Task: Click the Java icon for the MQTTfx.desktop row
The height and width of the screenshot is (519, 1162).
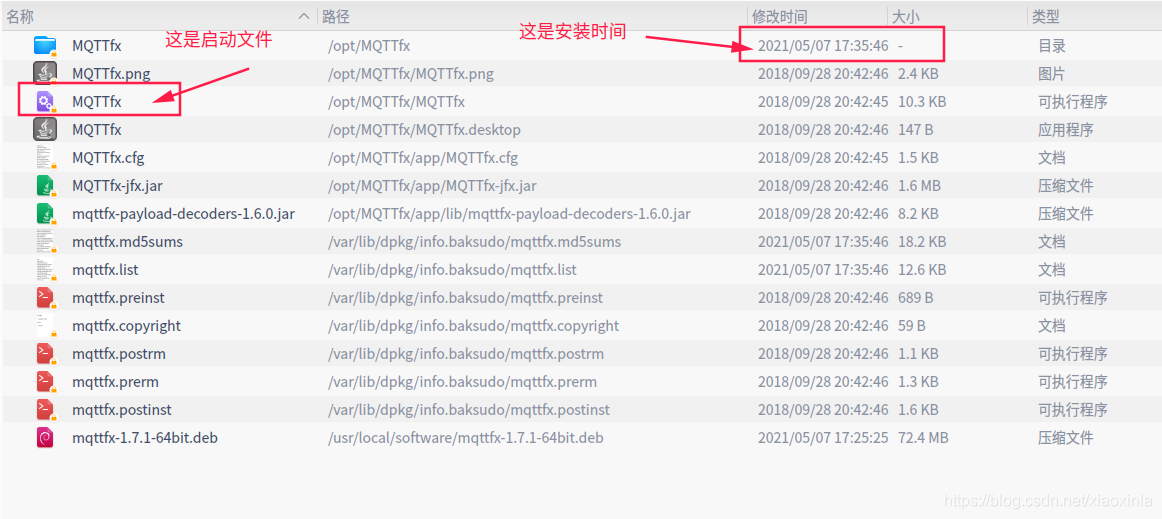Action: tap(45, 130)
